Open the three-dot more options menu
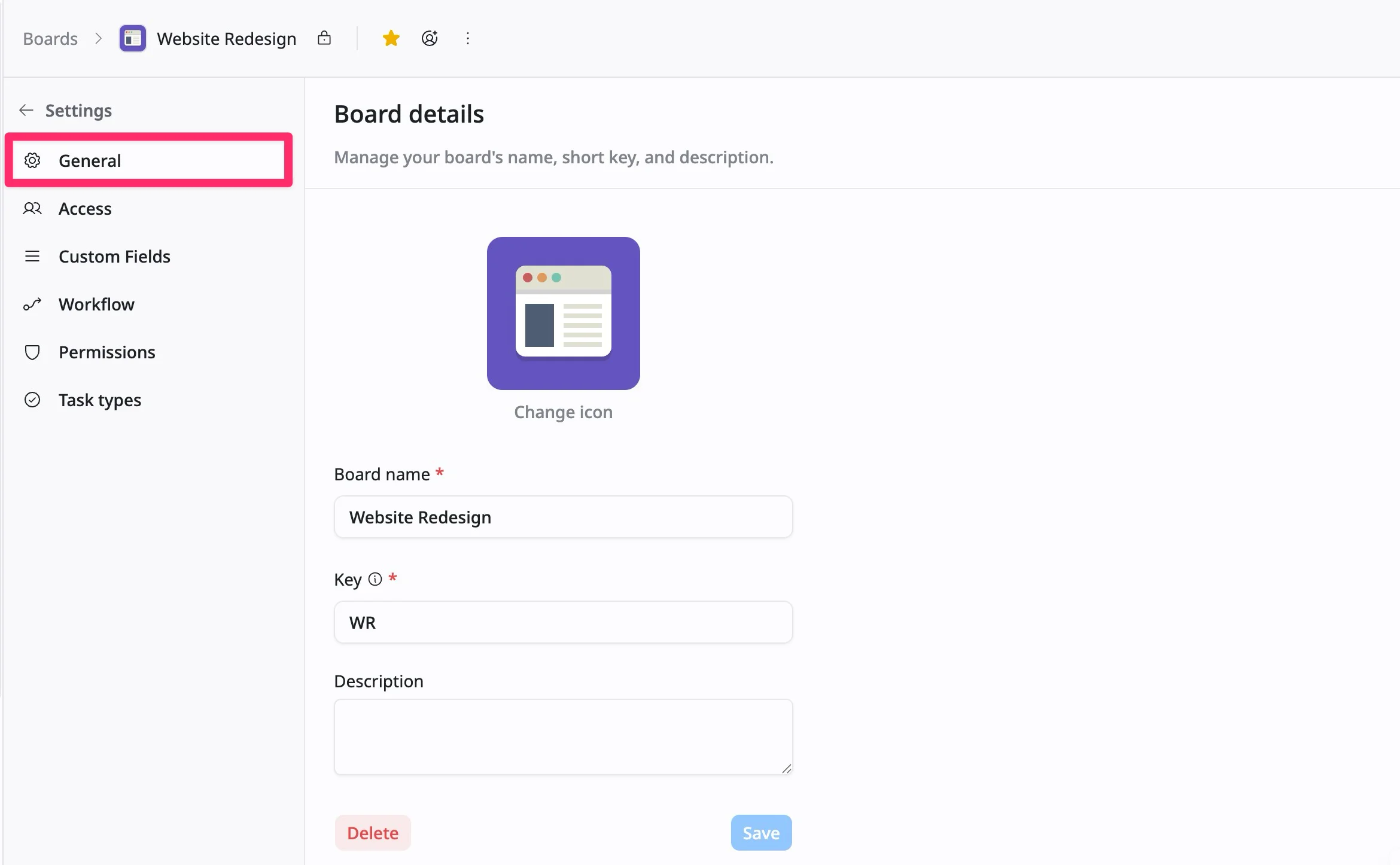The image size is (1400, 865). click(x=468, y=38)
